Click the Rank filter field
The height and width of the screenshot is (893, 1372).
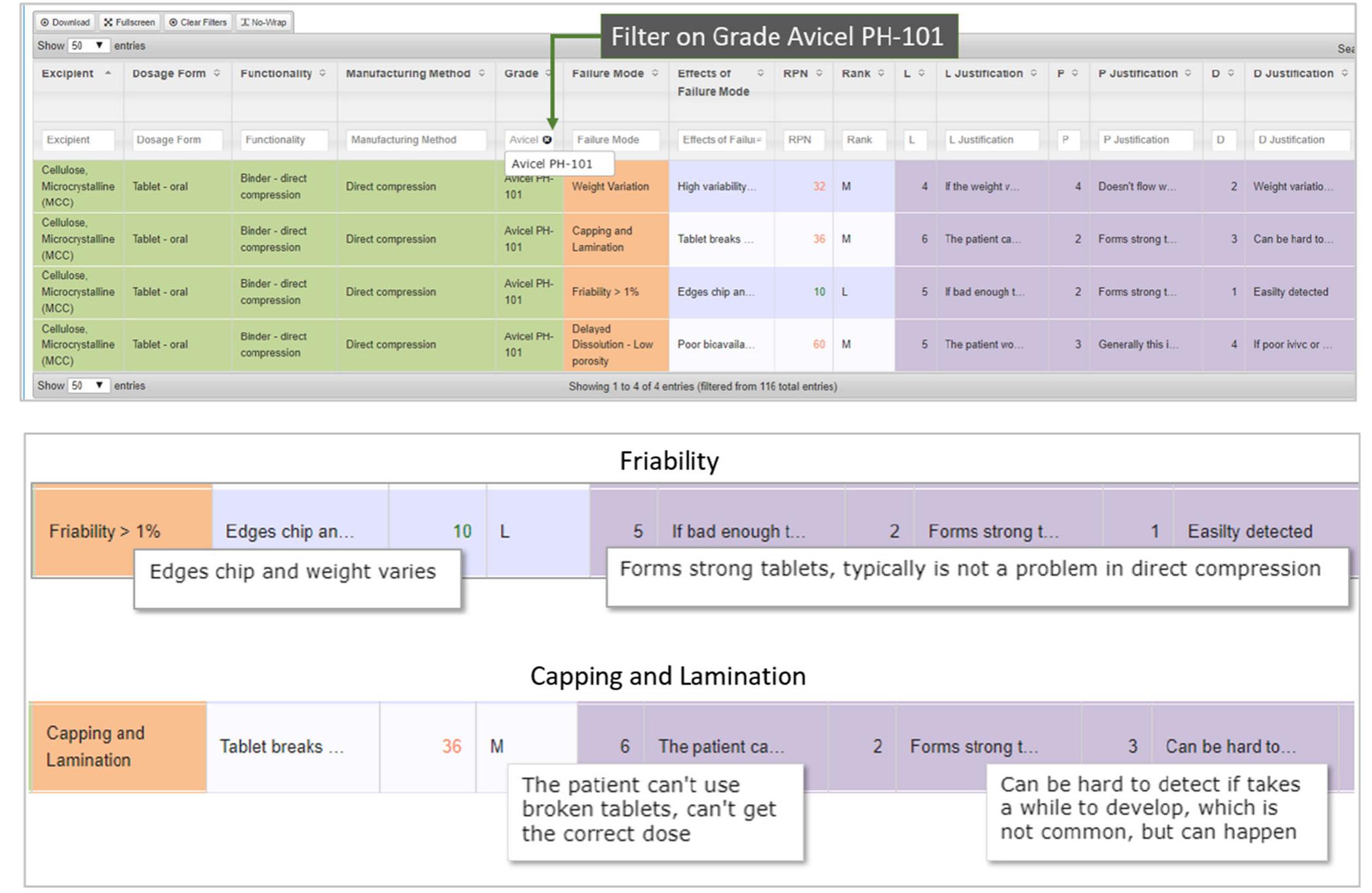[x=864, y=140]
